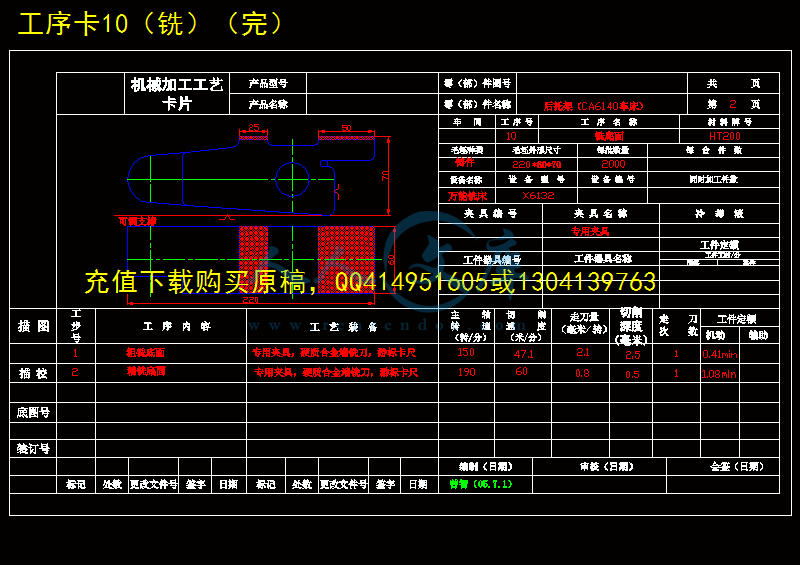Select the material value HT200
800x565 pixels.
click(724, 136)
